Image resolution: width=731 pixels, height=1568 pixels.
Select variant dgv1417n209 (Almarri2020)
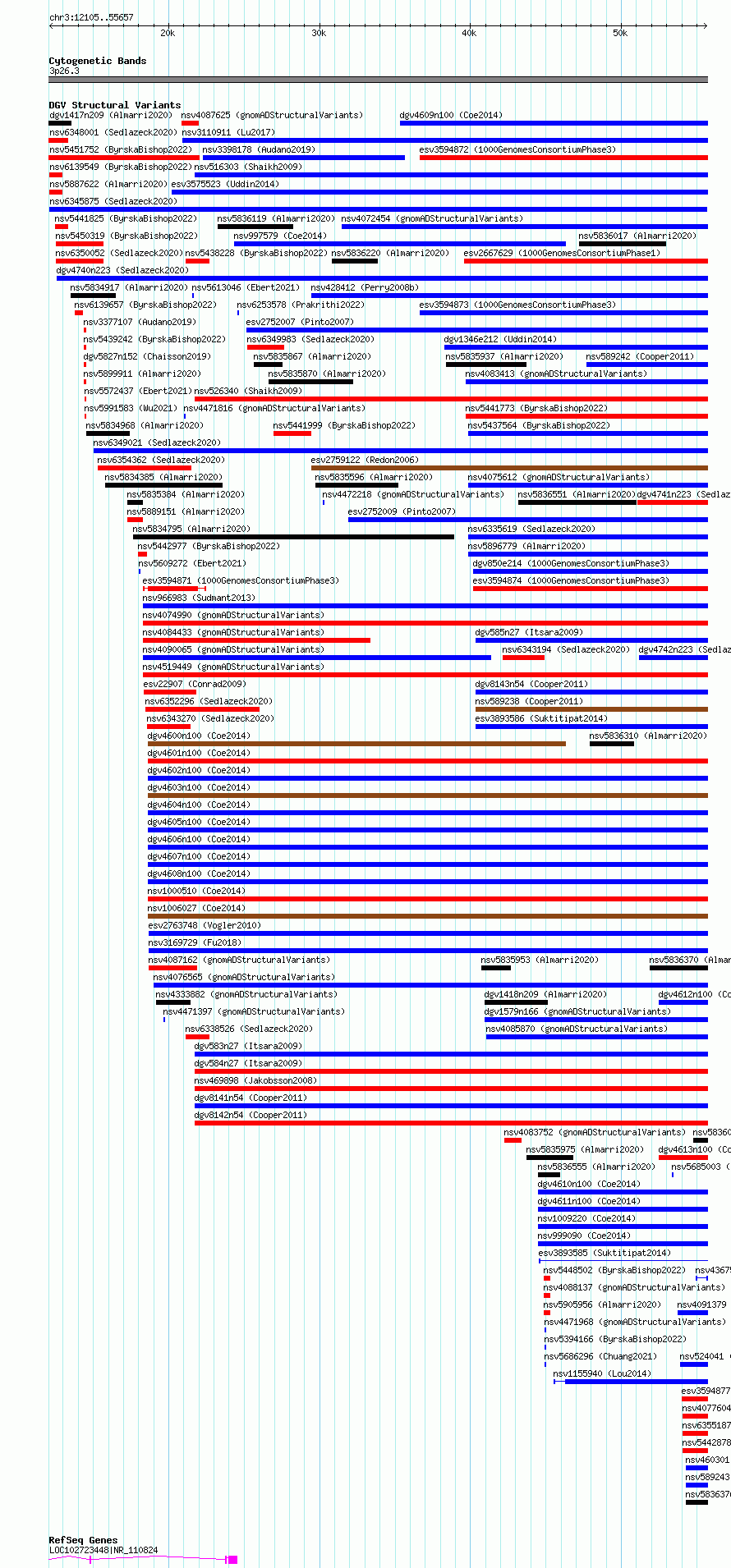pyautogui.click(x=111, y=115)
